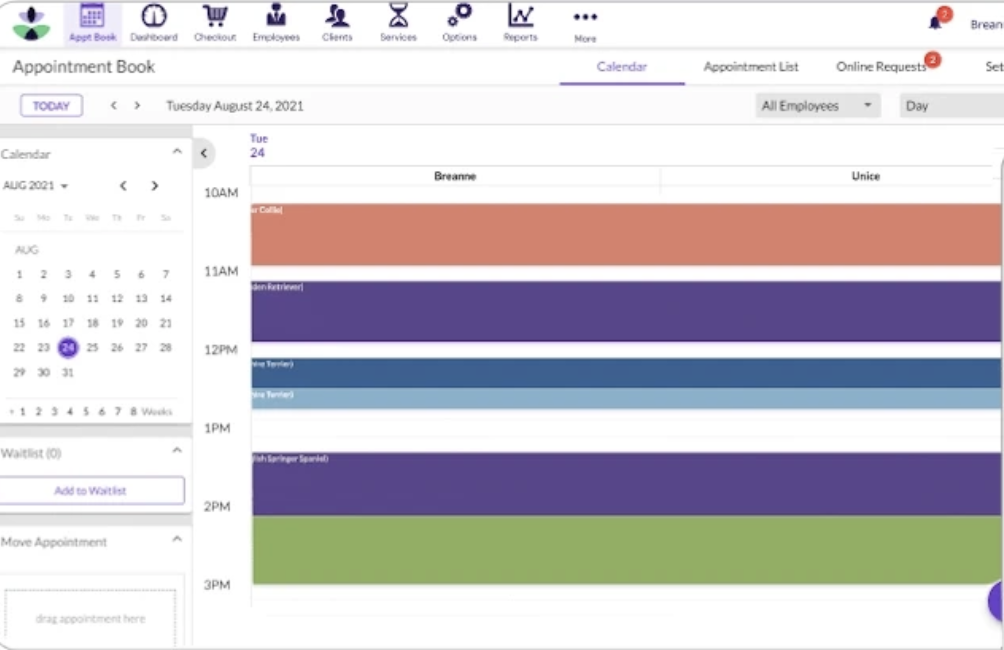Click the notifications bell icon
The width and height of the screenshot is (1004, 650).
click(936, 22)
